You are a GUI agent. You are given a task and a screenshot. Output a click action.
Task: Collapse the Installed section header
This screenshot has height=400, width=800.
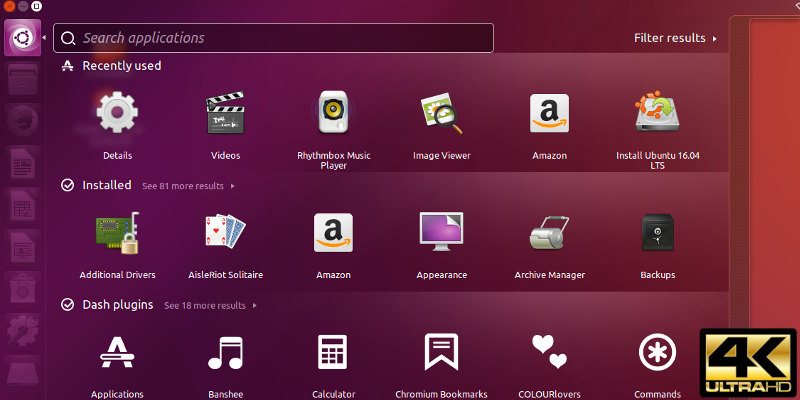click(96, 185)
